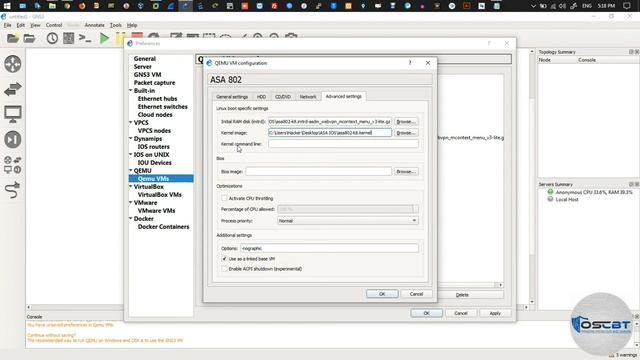
Task: Select the add a link cable icon
Action: point(13,190)
